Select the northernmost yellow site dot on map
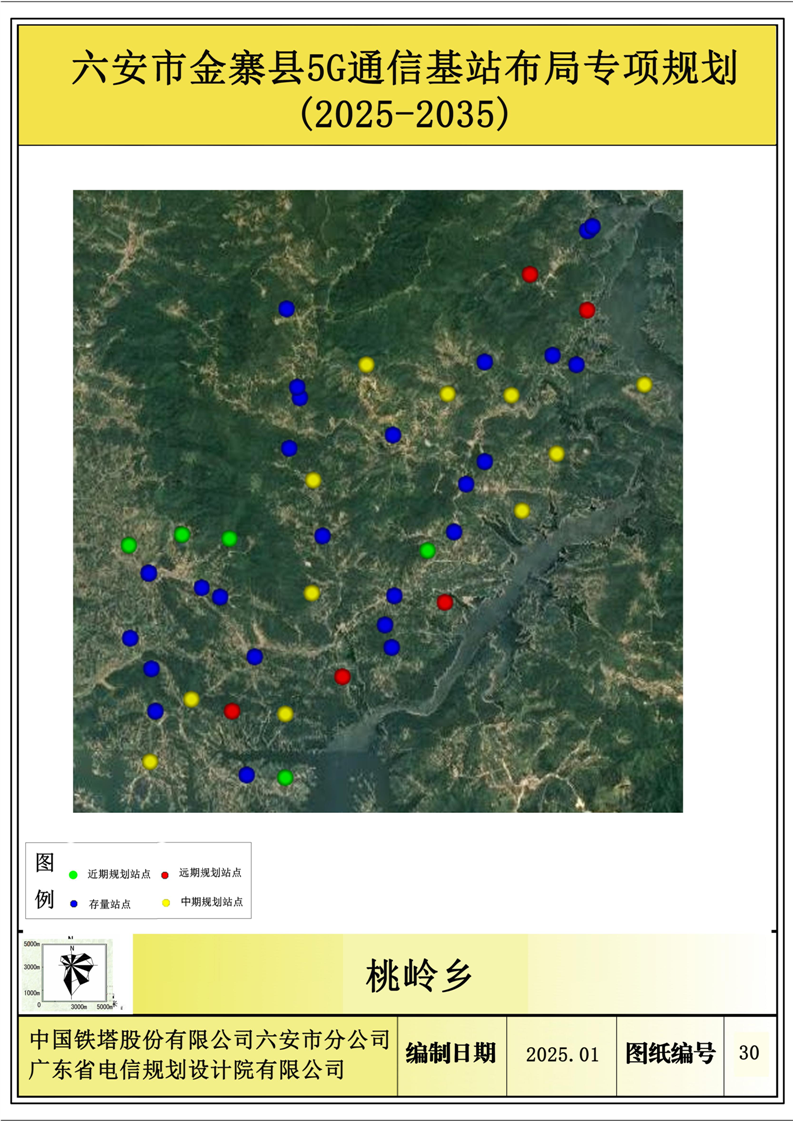The image size is (793, 1122). [366, 365]
